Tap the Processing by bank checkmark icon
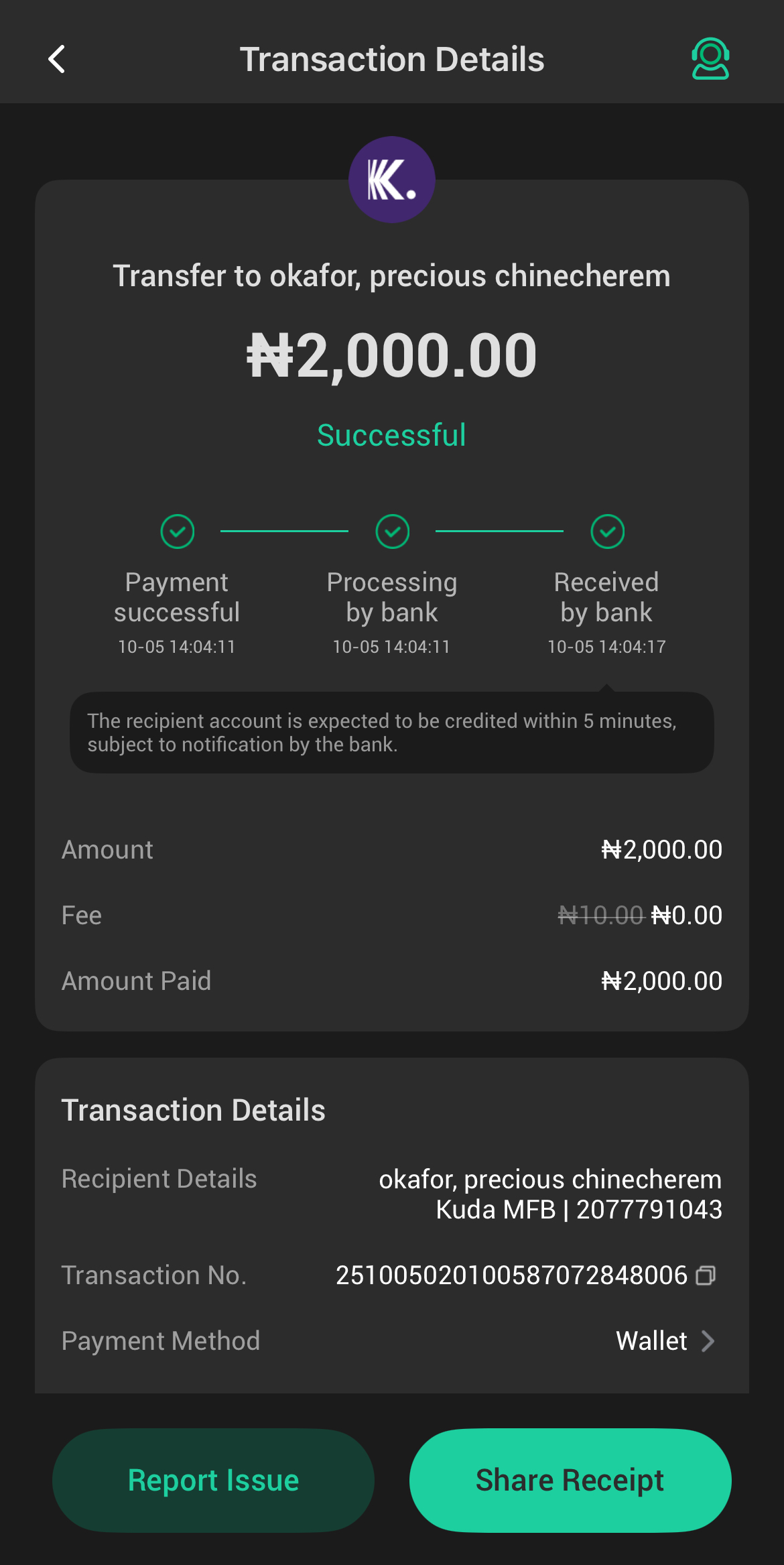This screenshot has height=1565, width=784. tap(393, 531)
